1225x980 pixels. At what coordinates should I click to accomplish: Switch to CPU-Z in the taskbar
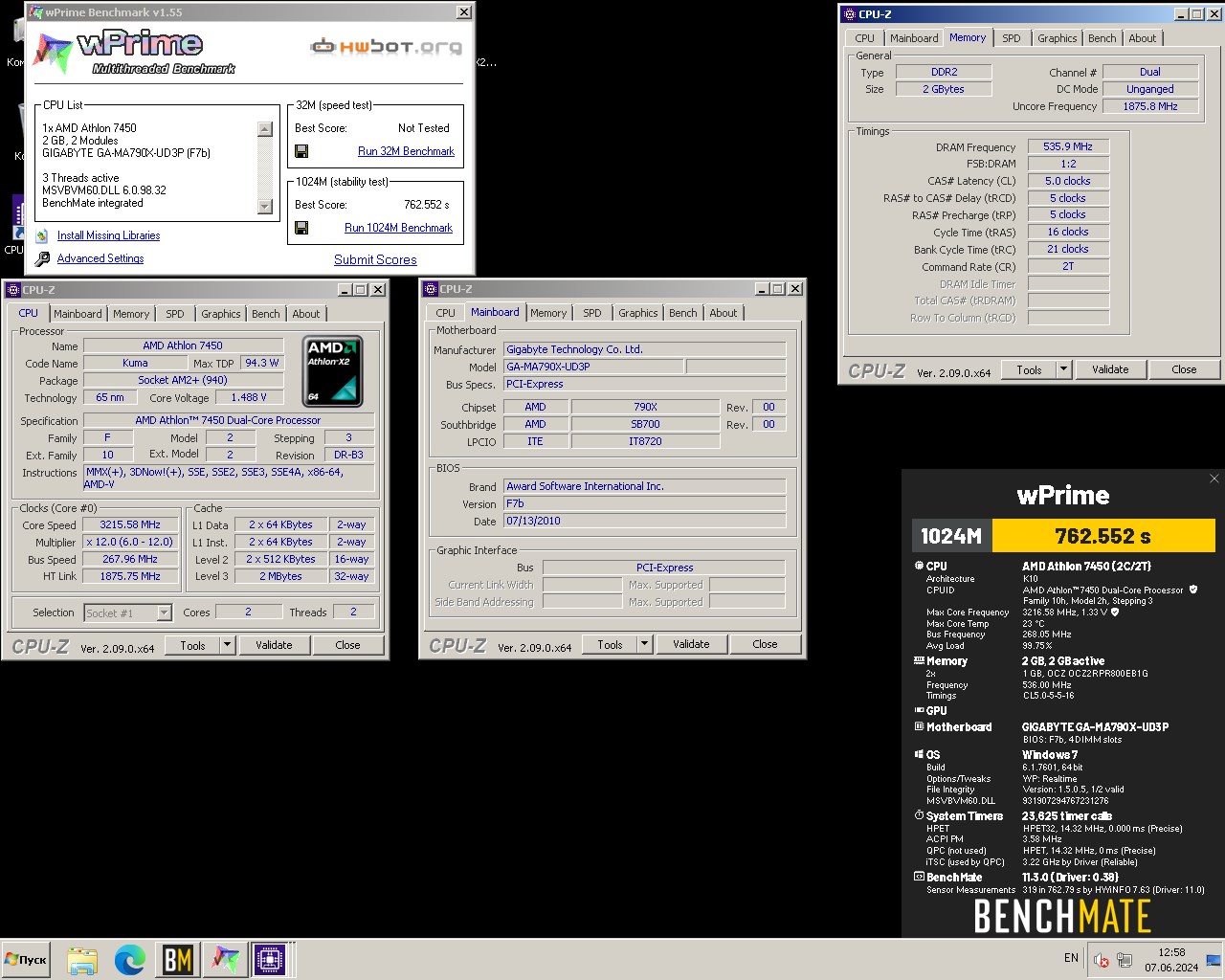271,959
